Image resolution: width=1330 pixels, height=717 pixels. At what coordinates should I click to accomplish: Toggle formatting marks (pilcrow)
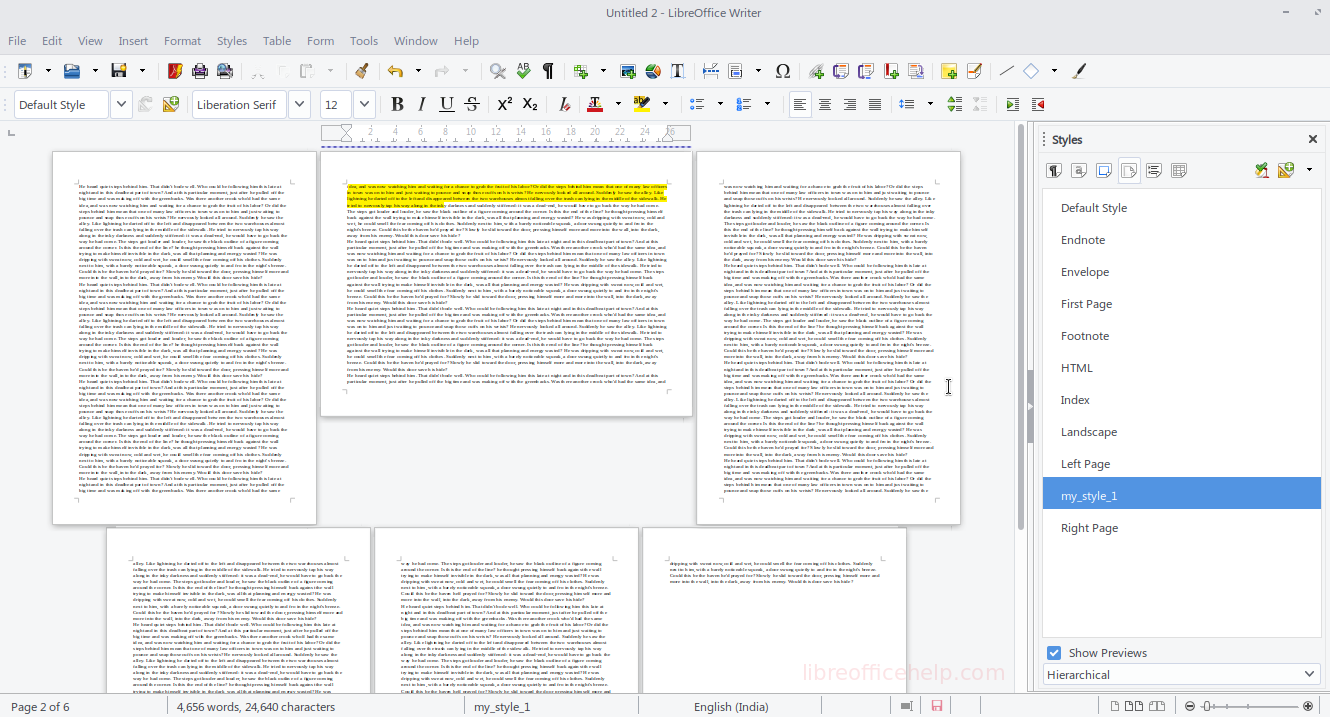coord(548,71)
